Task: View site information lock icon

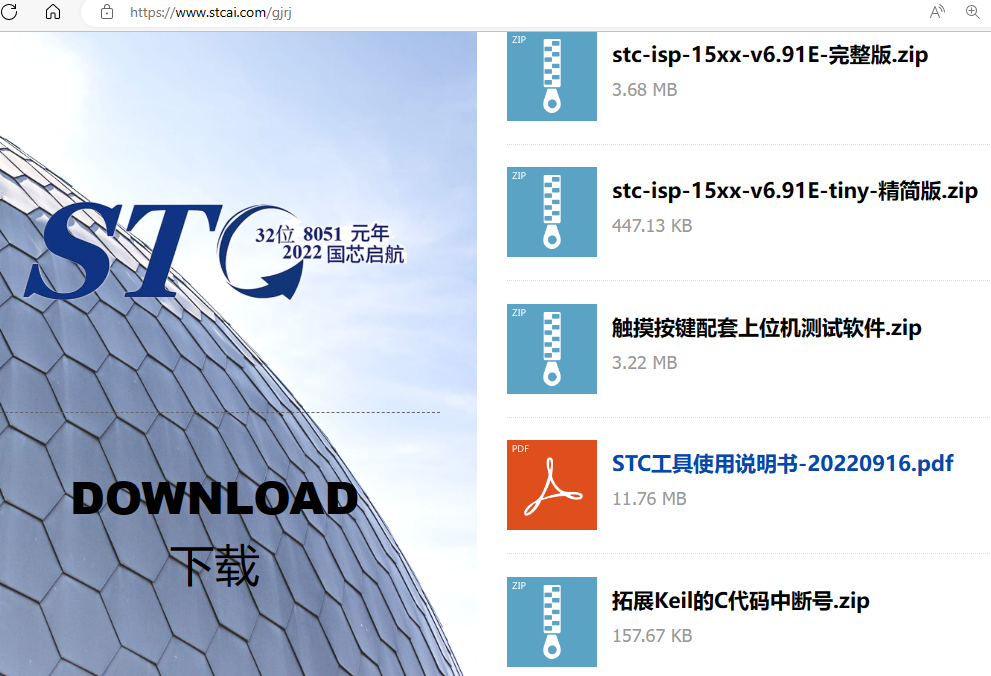Action: pos(107,12)
